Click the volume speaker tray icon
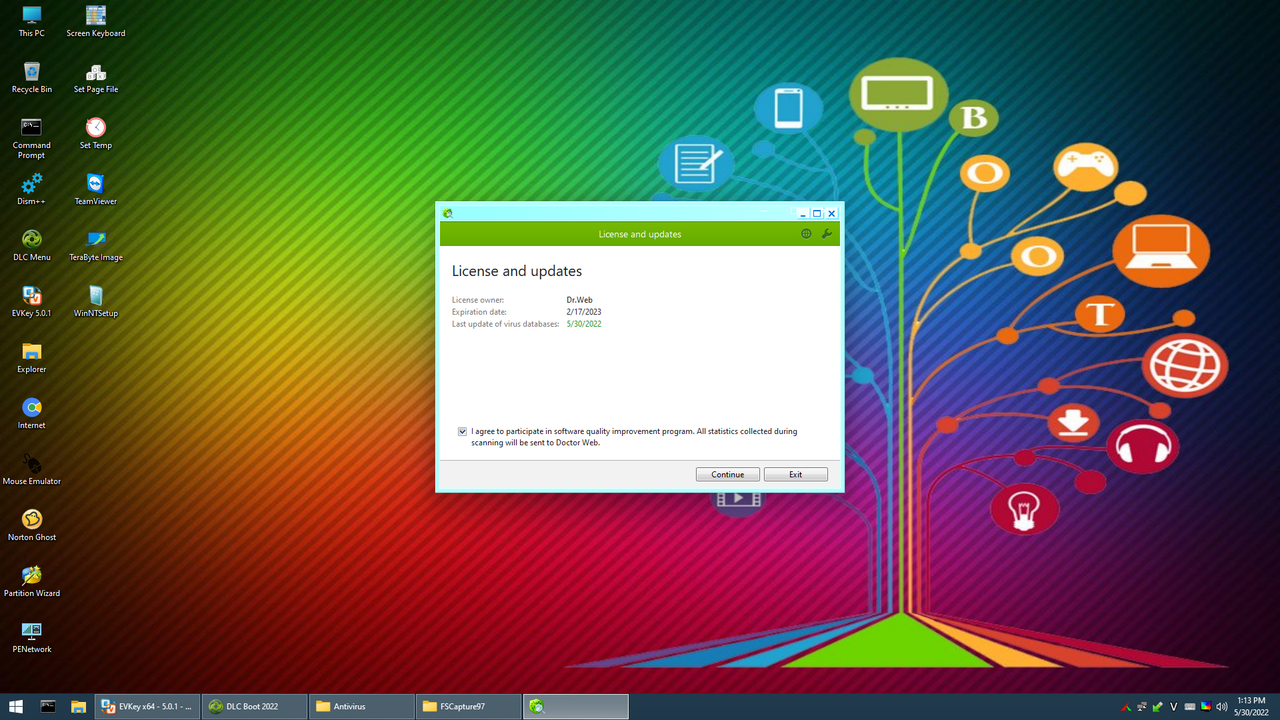This screenshot has height=720, width=1280. click(1221, 707)
